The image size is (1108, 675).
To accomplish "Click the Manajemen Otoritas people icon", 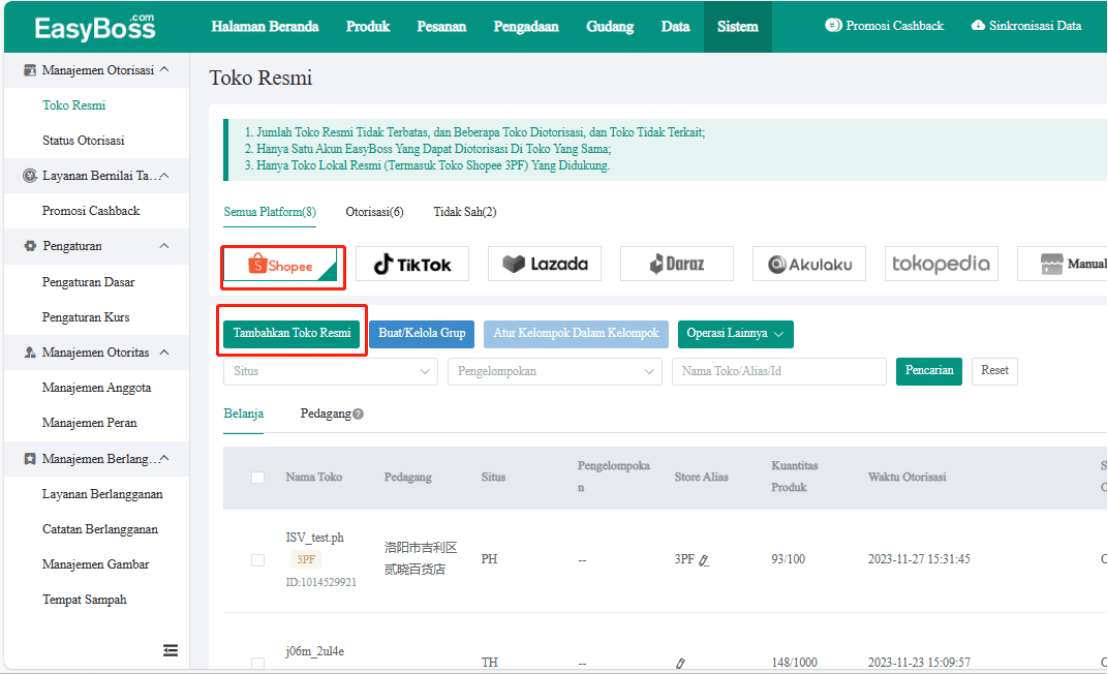I will (x=30, y=352).
